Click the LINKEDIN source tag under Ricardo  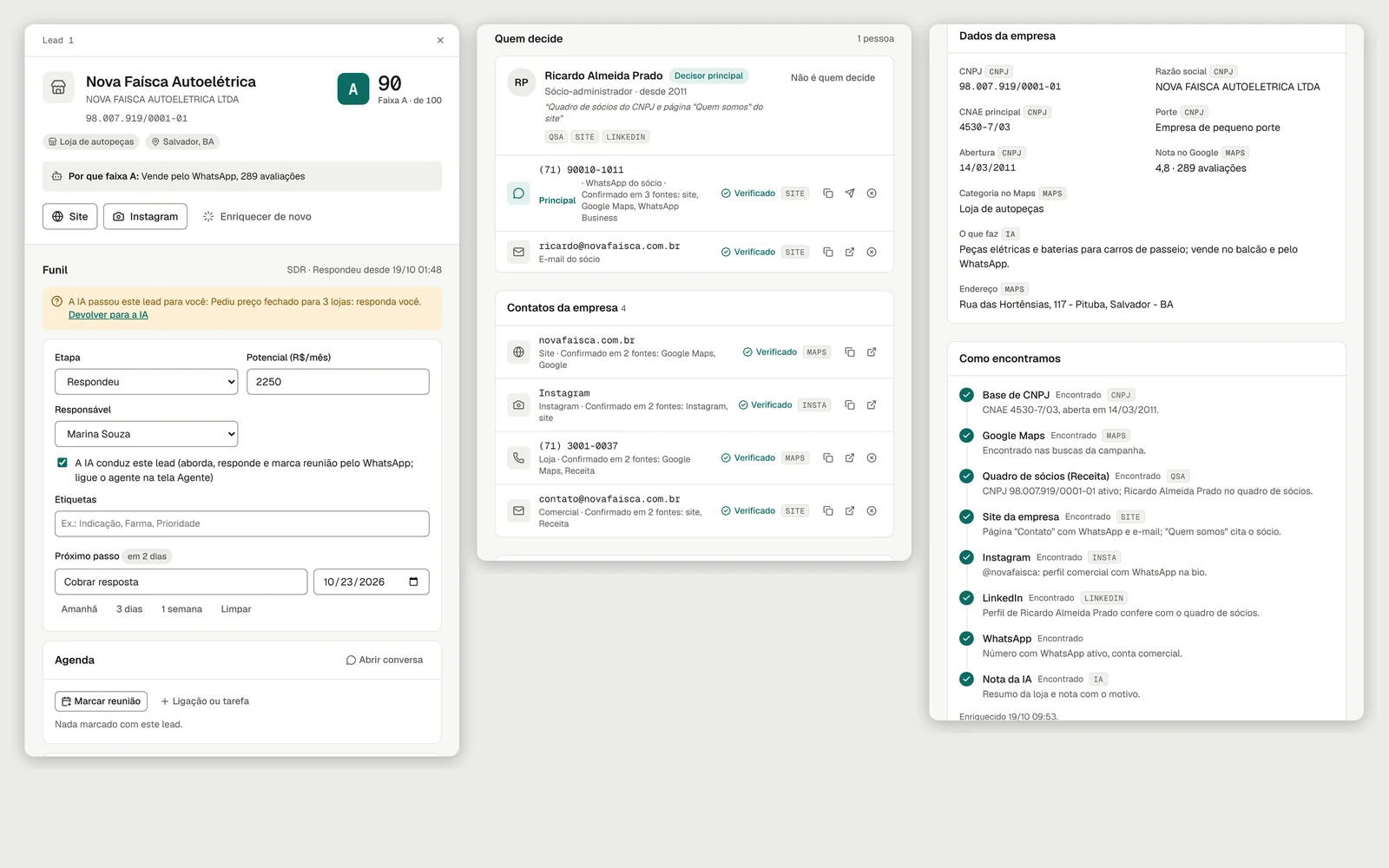pos(626,137)
